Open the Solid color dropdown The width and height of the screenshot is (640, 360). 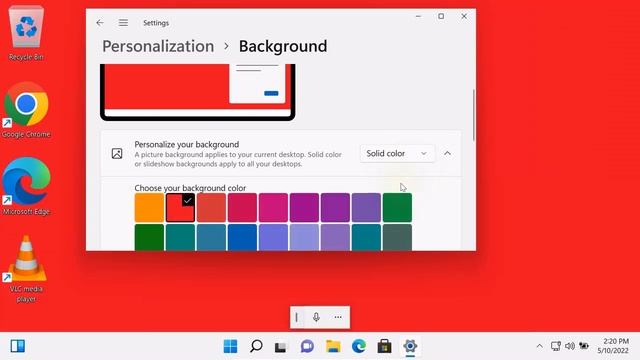[x=397, y=153]
